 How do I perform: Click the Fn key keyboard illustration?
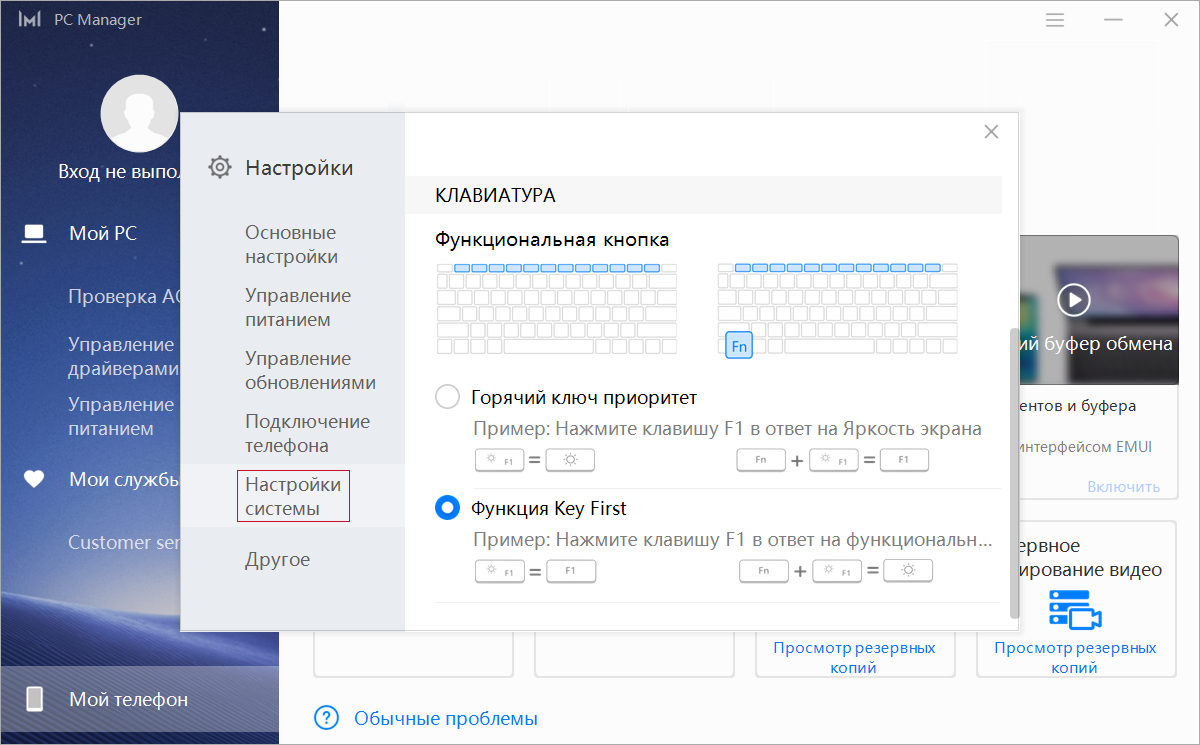(738, 346)
